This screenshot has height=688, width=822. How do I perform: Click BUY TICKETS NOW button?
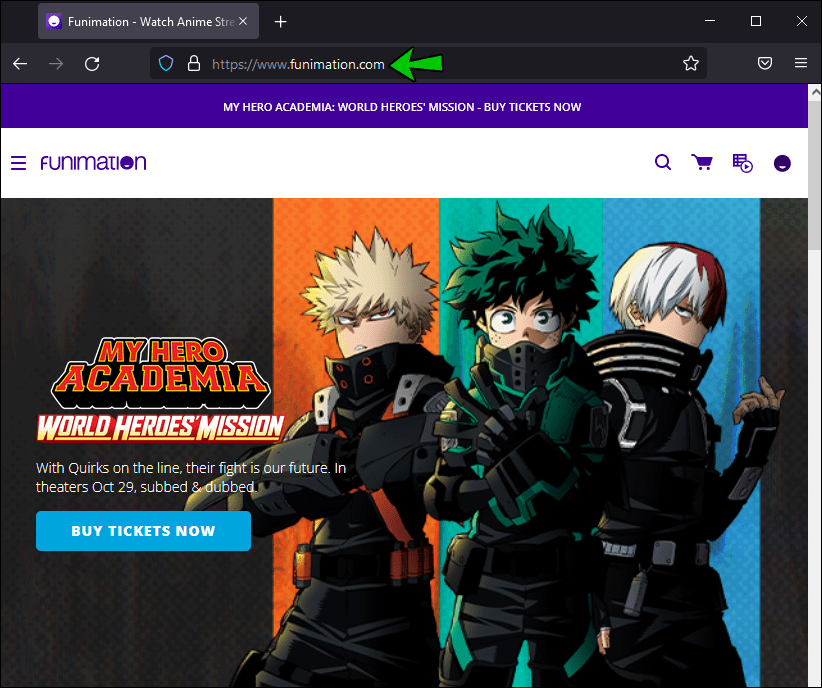tap(143, 531)
